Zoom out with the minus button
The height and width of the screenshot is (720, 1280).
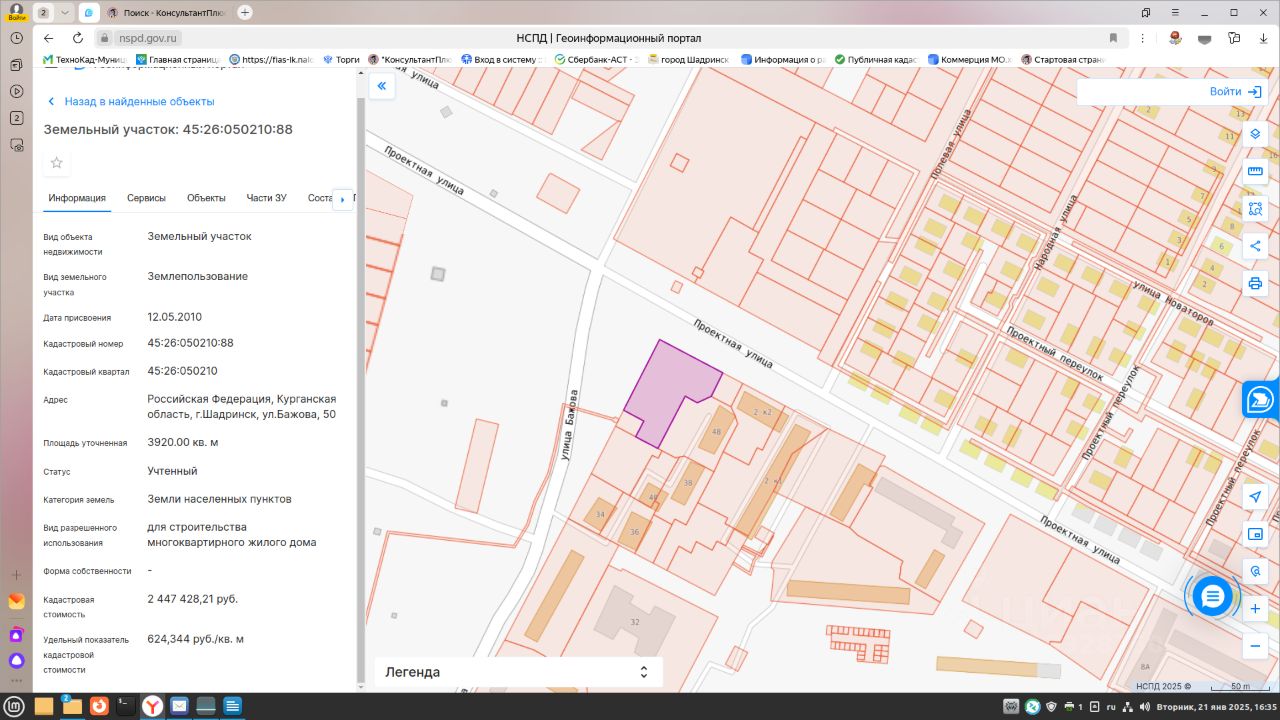click(1255, 646)
